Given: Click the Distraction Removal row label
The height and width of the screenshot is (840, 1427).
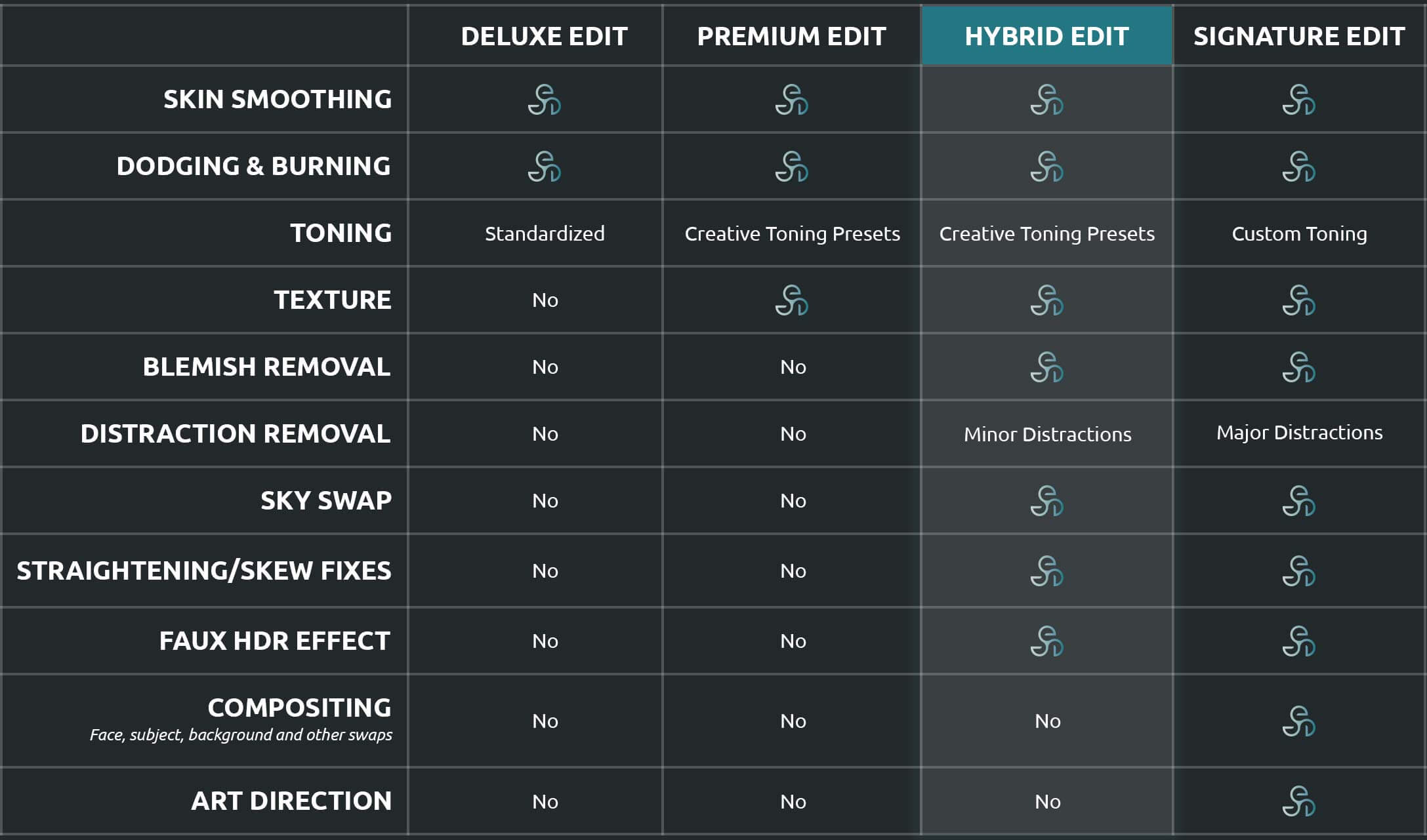Looking at the screenshot, I should (235, 433).
